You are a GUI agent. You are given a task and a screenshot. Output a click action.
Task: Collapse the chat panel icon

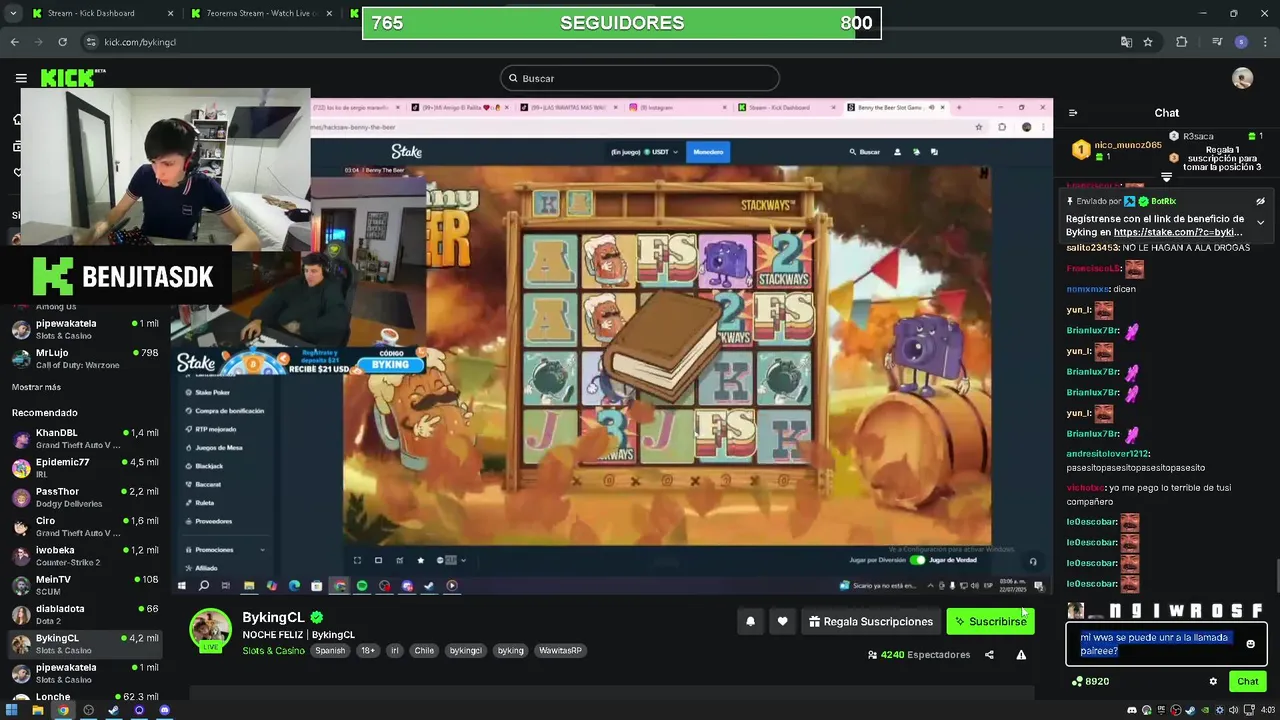[x=1073, y=113]
